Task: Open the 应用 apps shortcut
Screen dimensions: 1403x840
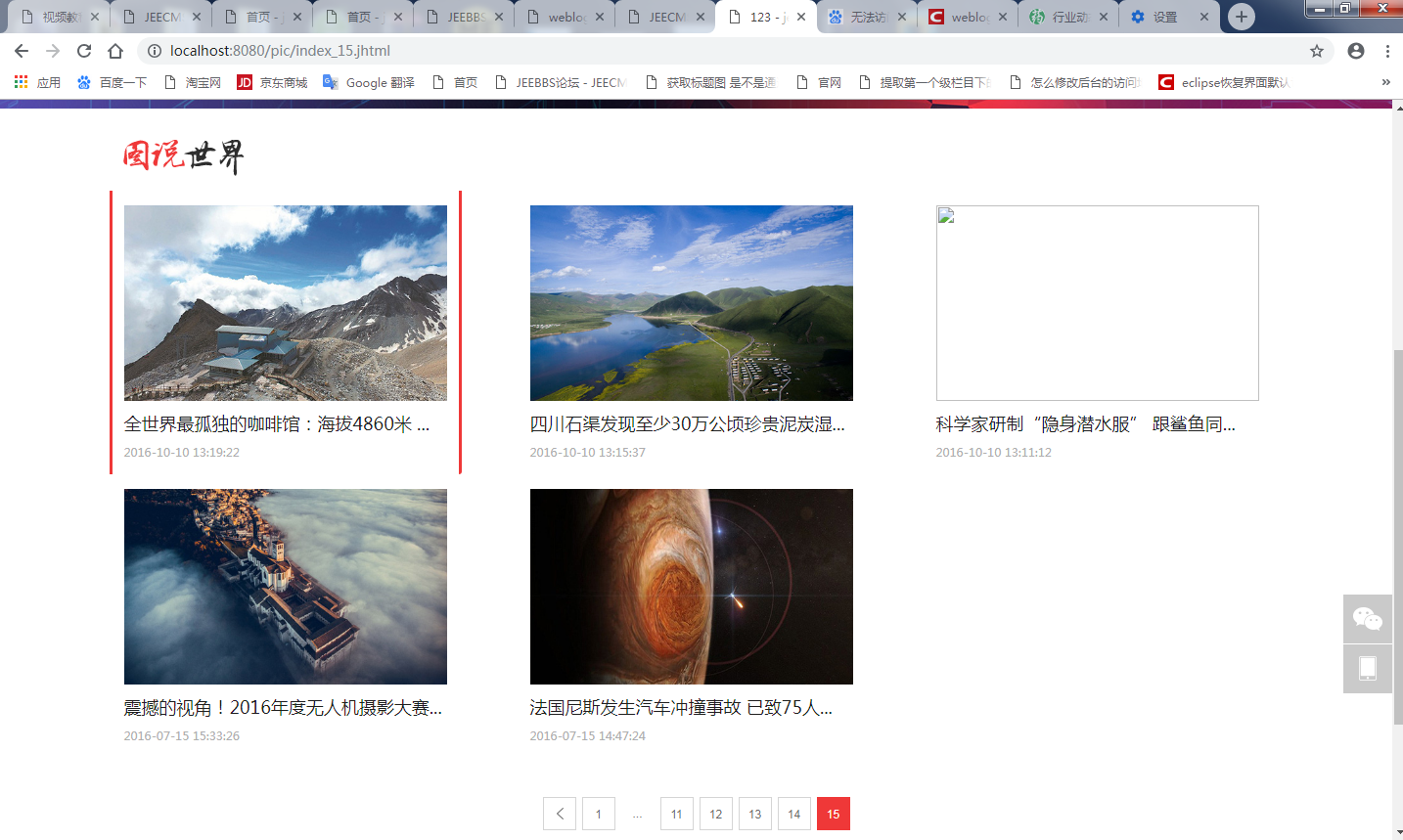Action: [x=37, y=83]
